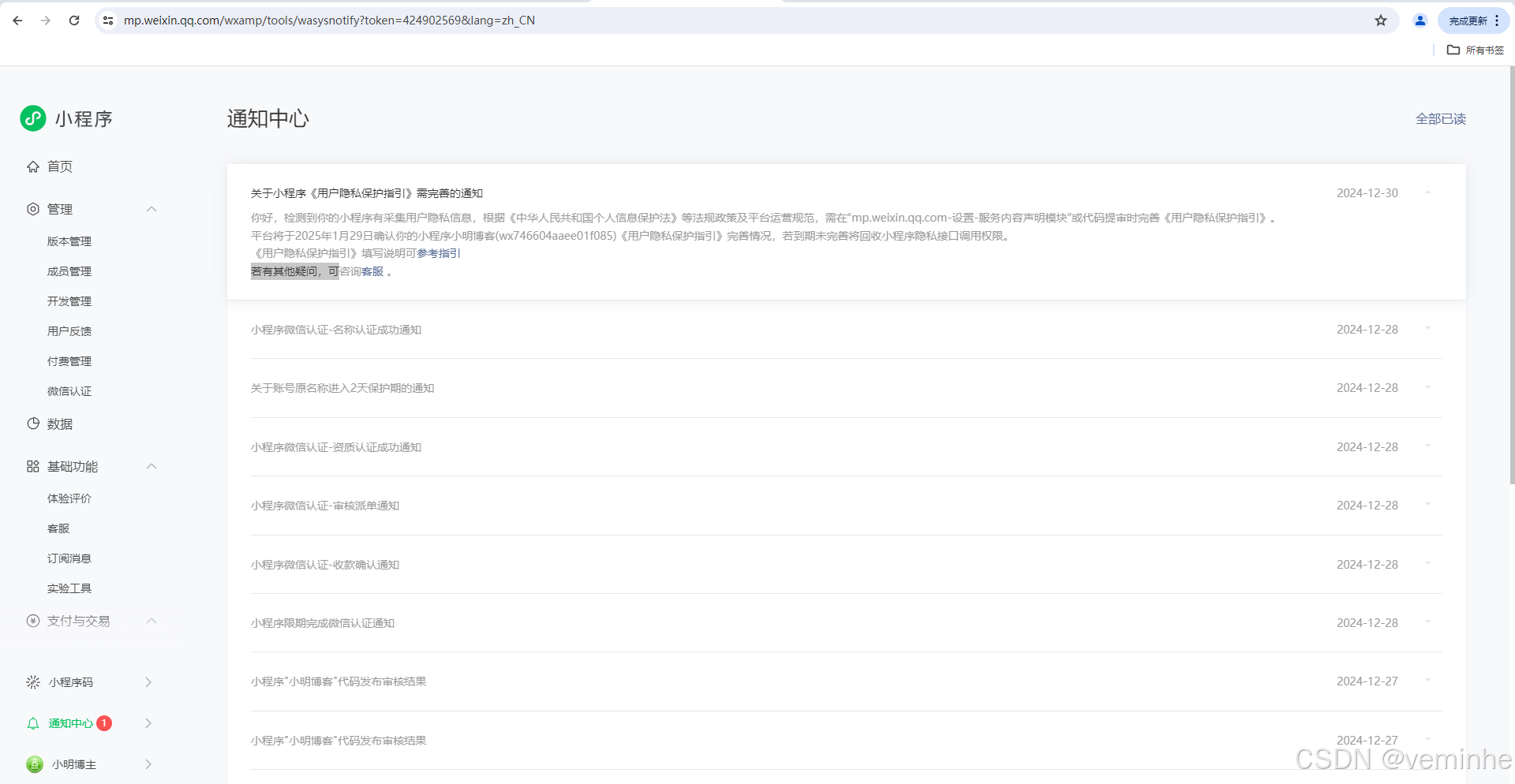The height and width of the screenshot is (784, 1515).
Task: Expand the 名称认证成功通知 row arrow
Action: tap(1428, 329)
